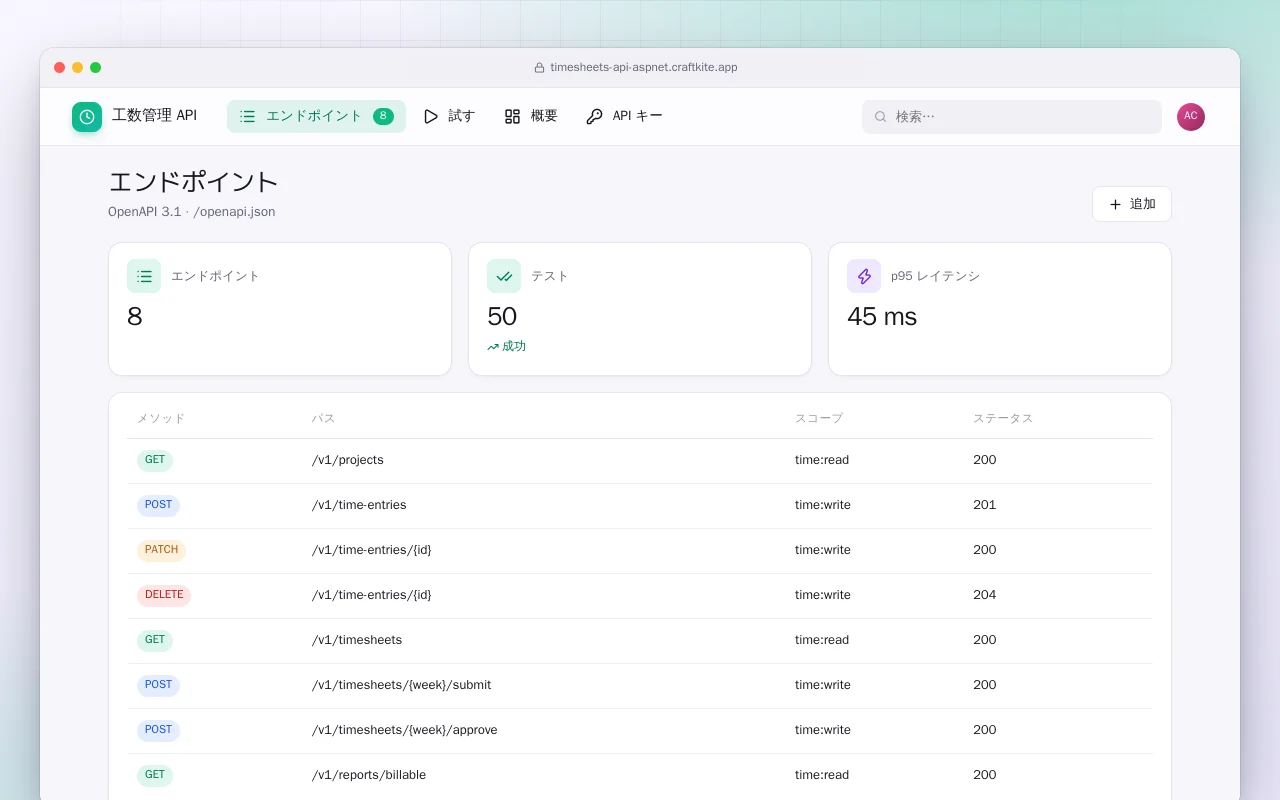Click the grid icon beside 概要
This screenshot has width=1280, height=800.
tap(512, 116)
